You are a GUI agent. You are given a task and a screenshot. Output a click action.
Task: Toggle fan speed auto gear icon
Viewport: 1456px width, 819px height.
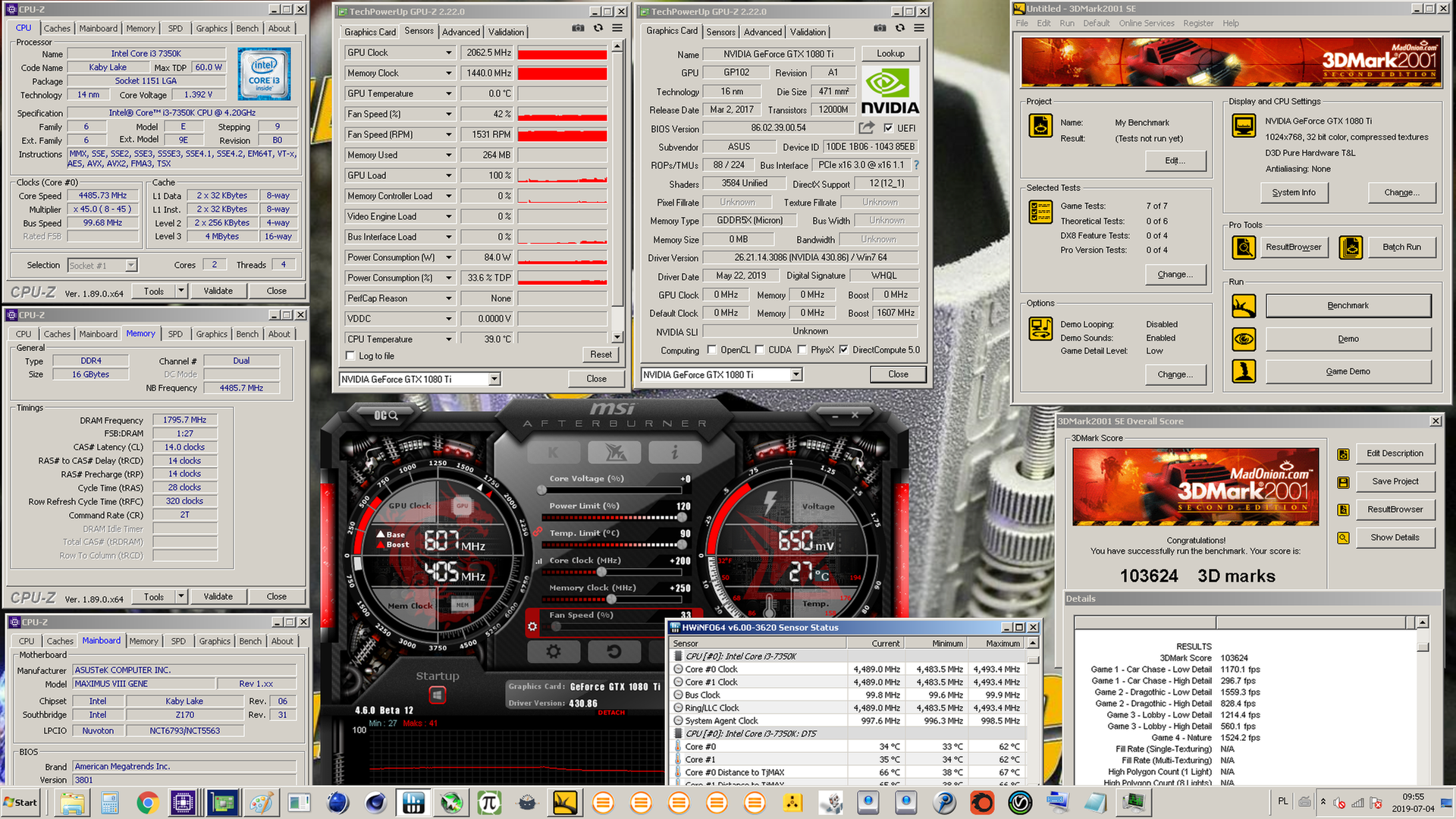coord(532,627)
